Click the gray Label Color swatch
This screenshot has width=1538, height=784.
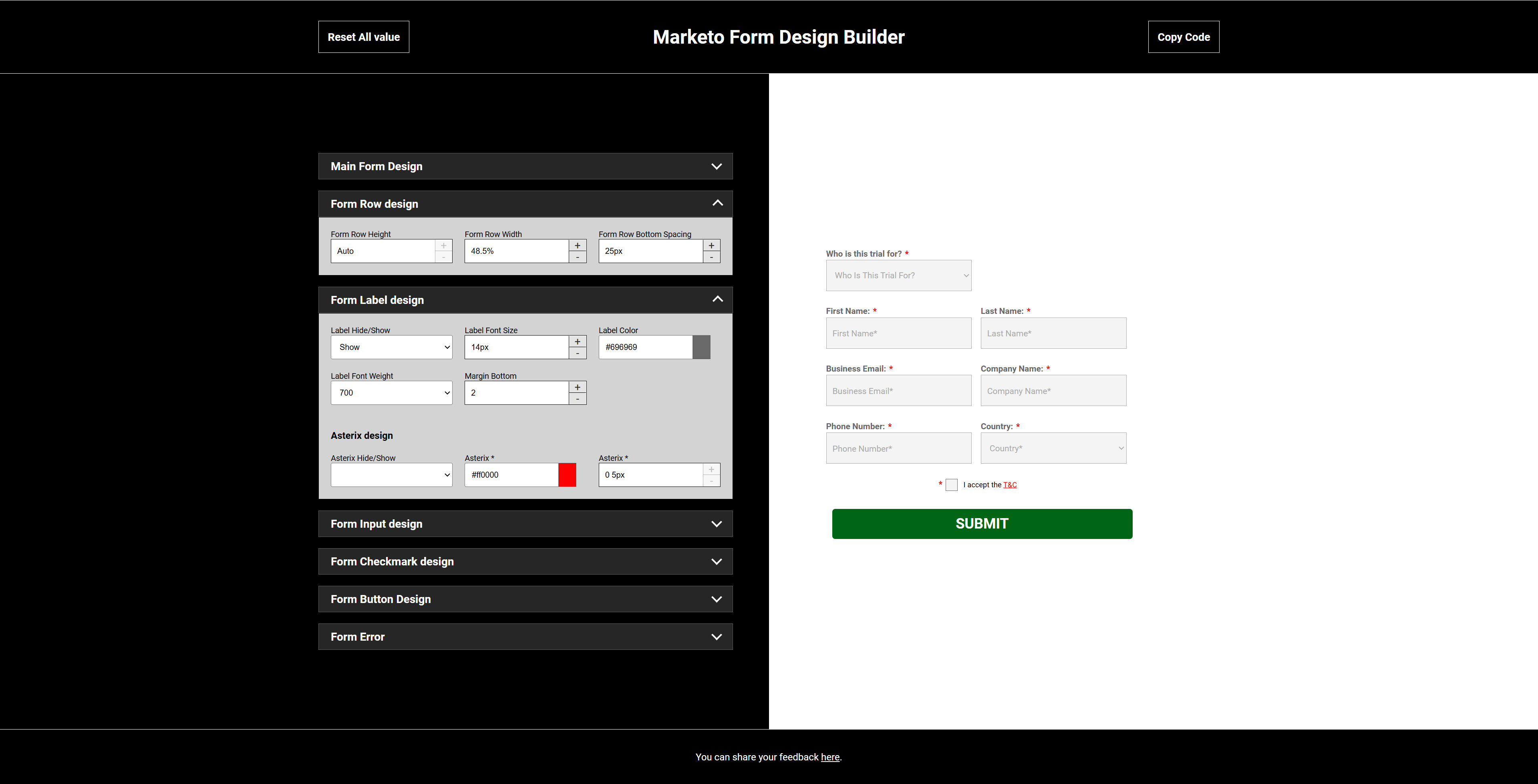pos(701,347)
